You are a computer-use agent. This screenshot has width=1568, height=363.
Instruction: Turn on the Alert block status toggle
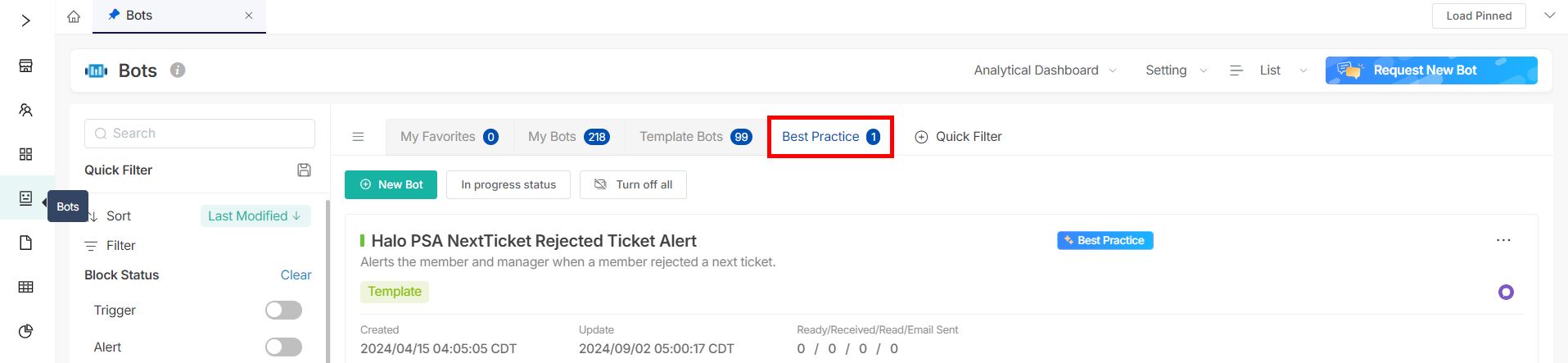click(x=283, y=347)
